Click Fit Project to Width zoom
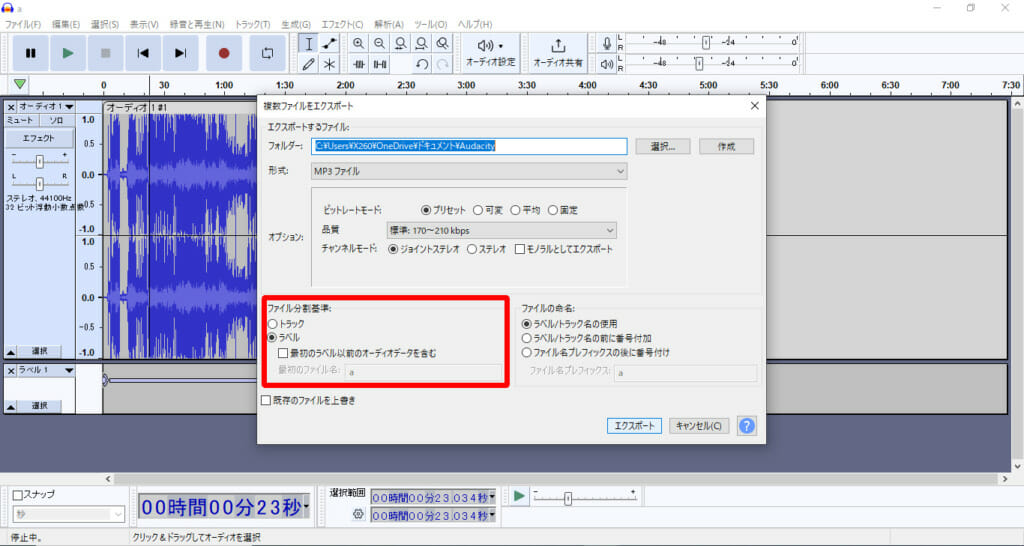This screenshot has height=546, width=1024. pyautogui.click(x=422, y=44)
